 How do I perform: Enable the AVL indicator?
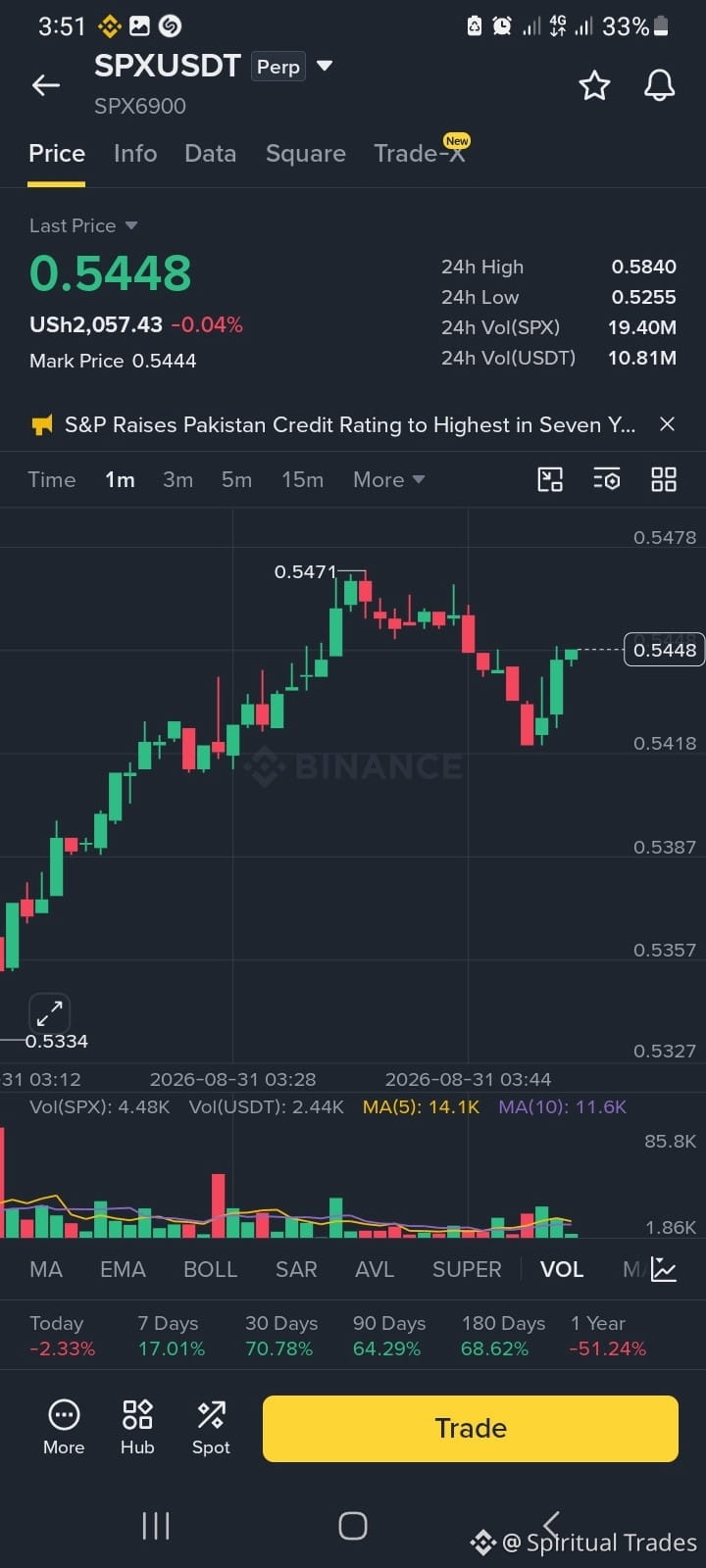click(x=375, y=1269)
